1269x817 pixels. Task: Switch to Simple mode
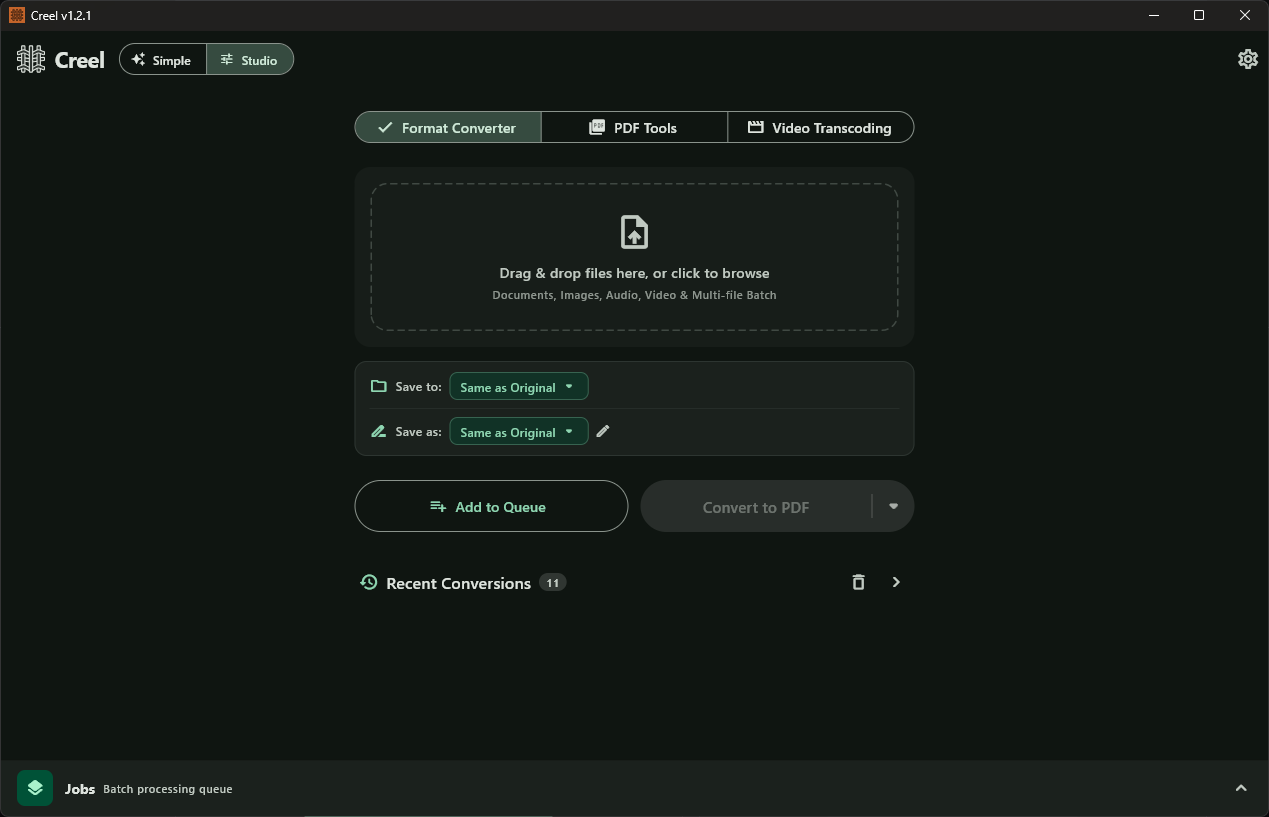(x=163, y=59)
